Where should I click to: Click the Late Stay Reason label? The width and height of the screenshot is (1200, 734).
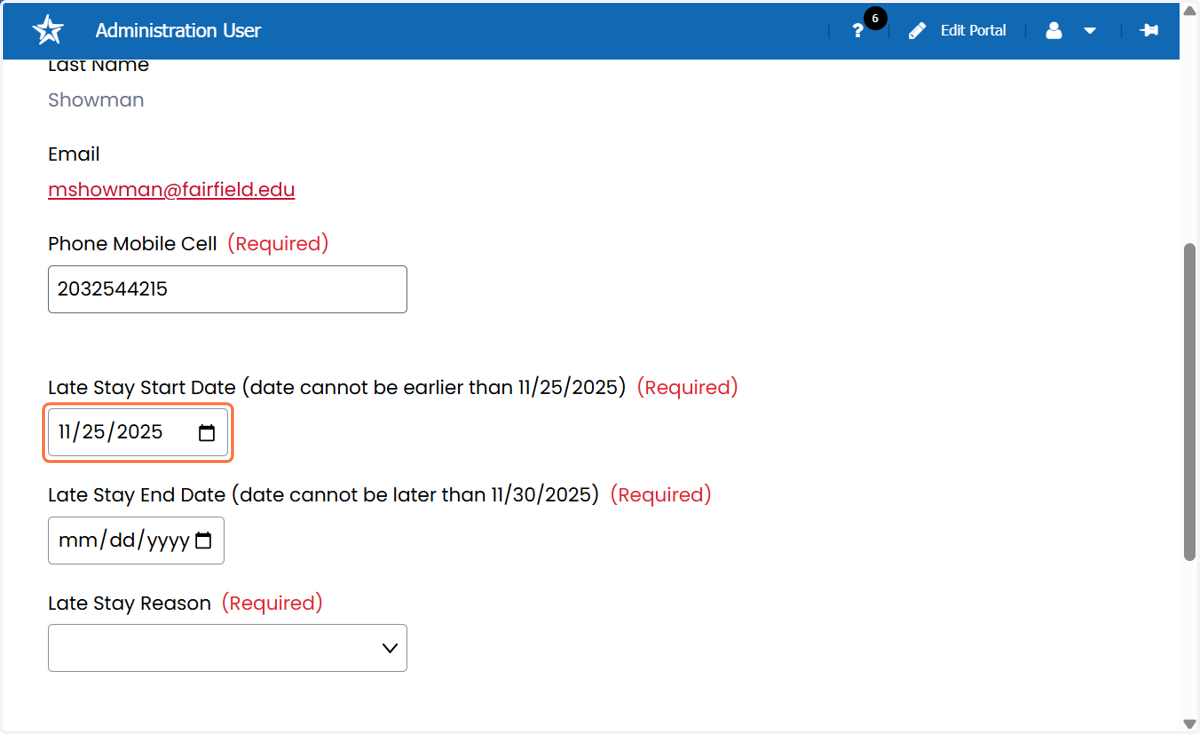pos(130,603)
